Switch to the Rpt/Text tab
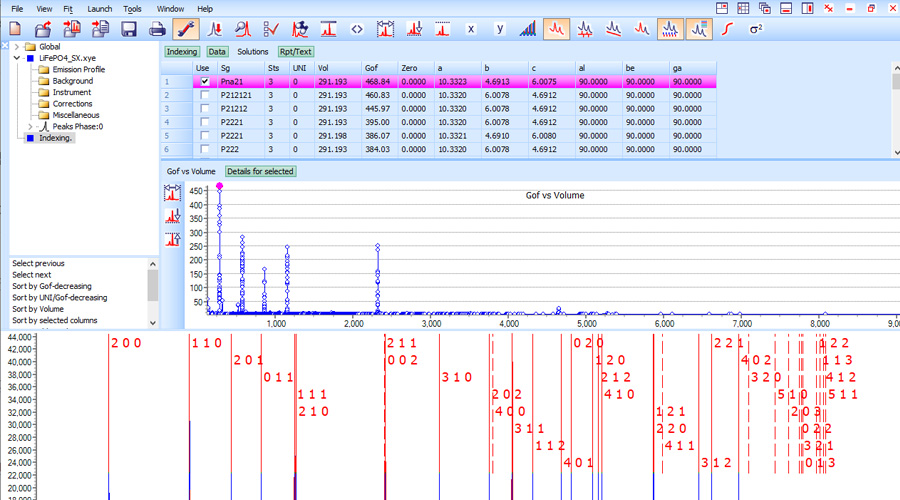 (x=296, y=51)
